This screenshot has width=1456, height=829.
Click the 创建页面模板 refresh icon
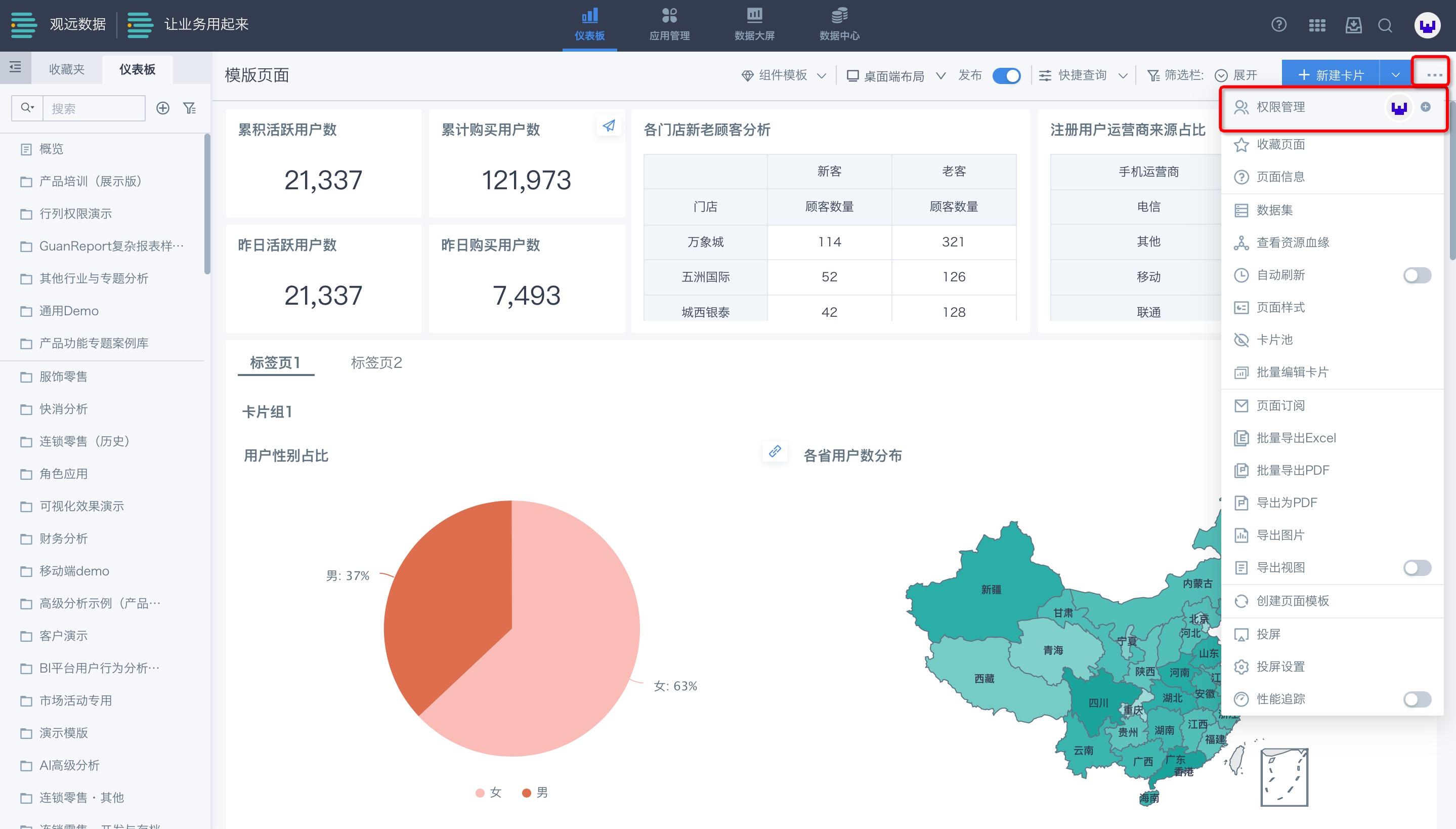point(1241,601)
